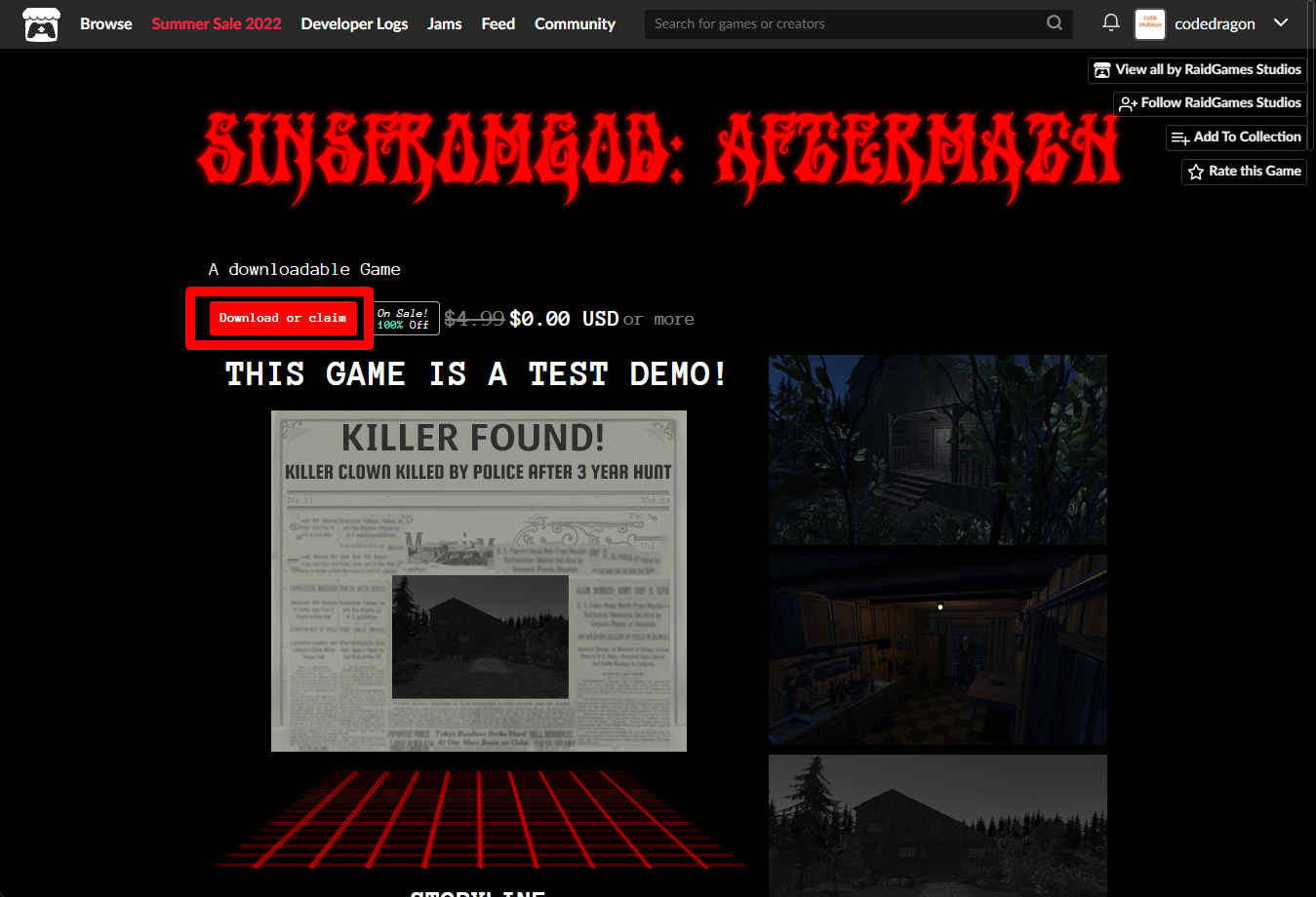
Task: Rate this Game button
Action: click(1244, 172)
